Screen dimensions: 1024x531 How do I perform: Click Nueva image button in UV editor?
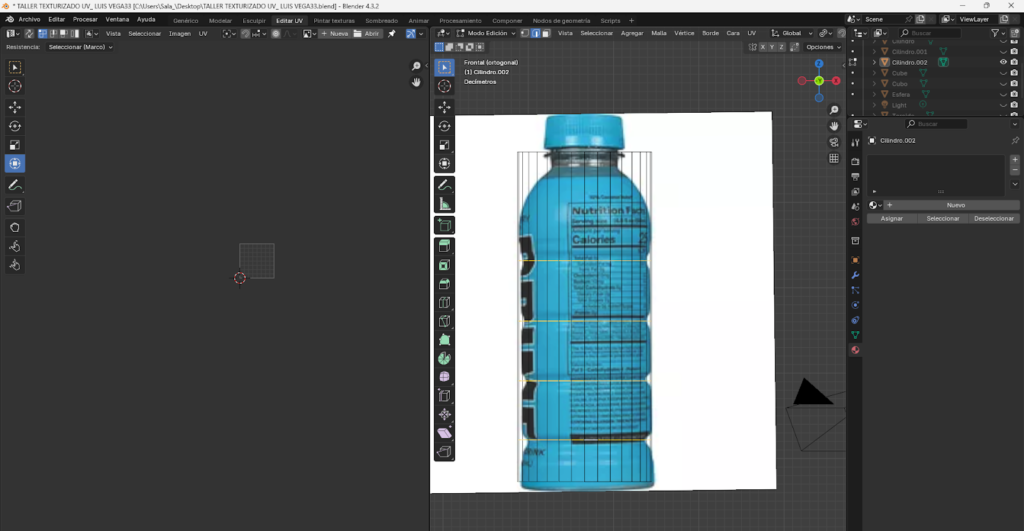(x=334, y=33)
